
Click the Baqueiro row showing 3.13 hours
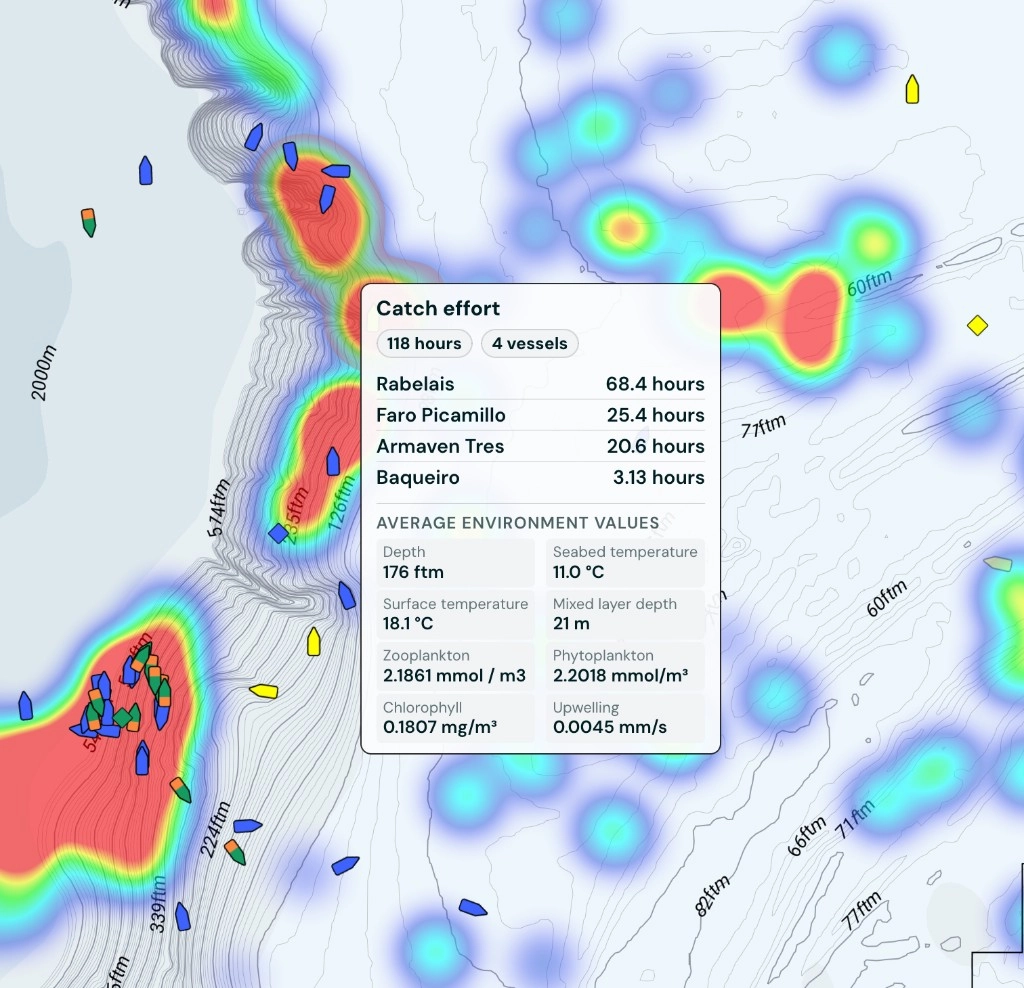click(541, 478)
